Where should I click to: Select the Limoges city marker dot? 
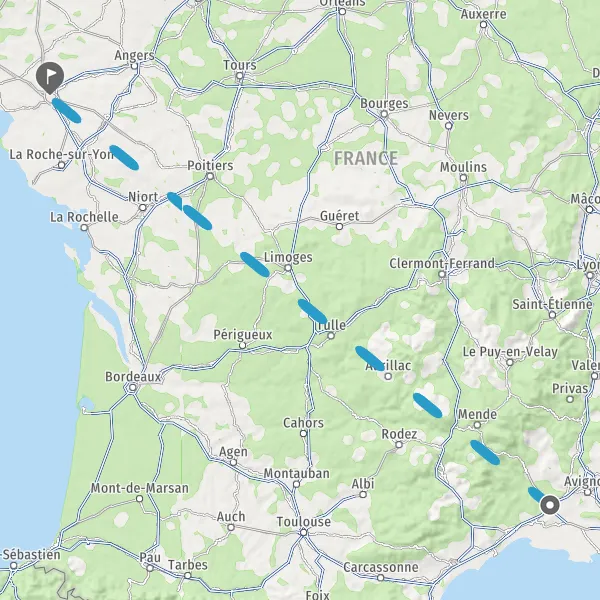pyautogui.click(x=288, y=268)
